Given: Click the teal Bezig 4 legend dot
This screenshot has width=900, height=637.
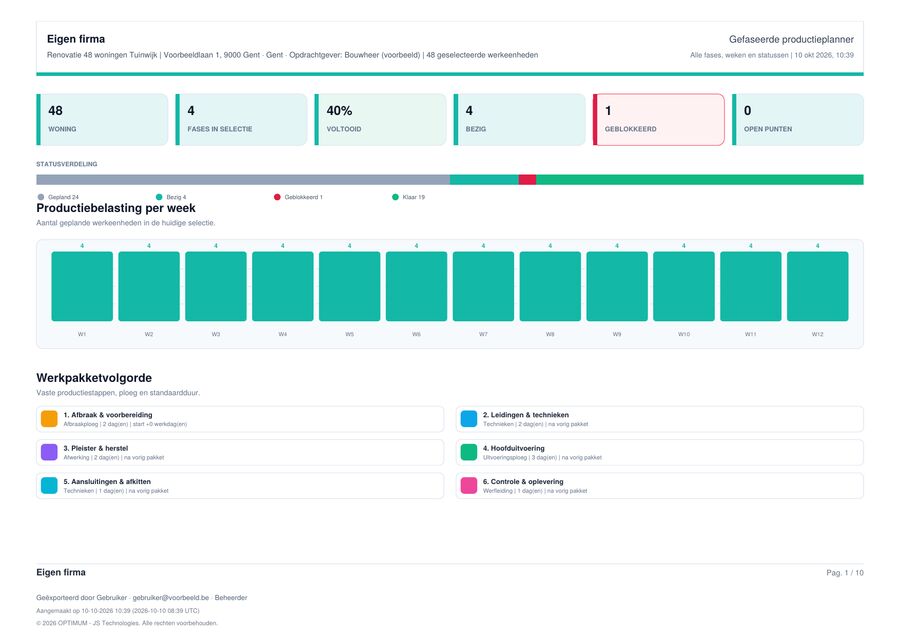Looking at the screenshot, I should pos(159,197).
